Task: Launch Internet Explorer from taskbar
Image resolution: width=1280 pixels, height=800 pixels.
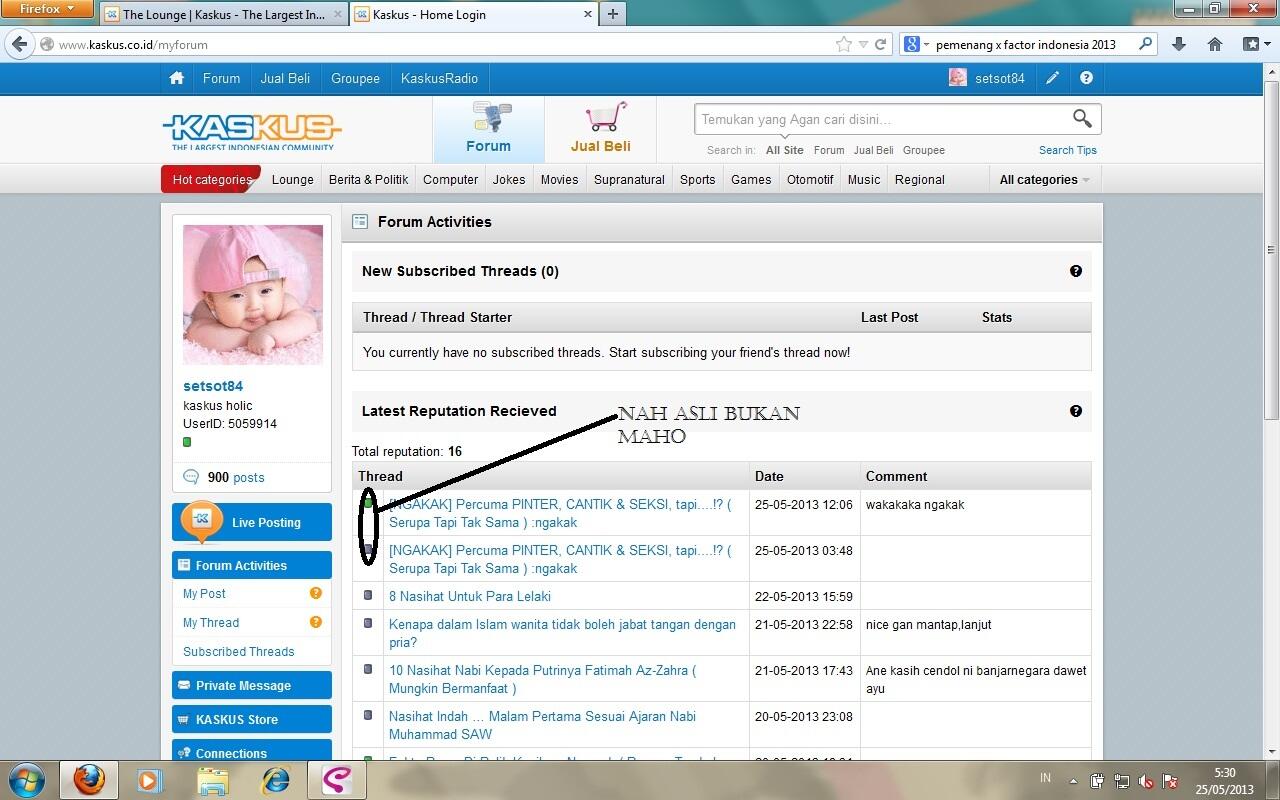Action: point(275,780)
